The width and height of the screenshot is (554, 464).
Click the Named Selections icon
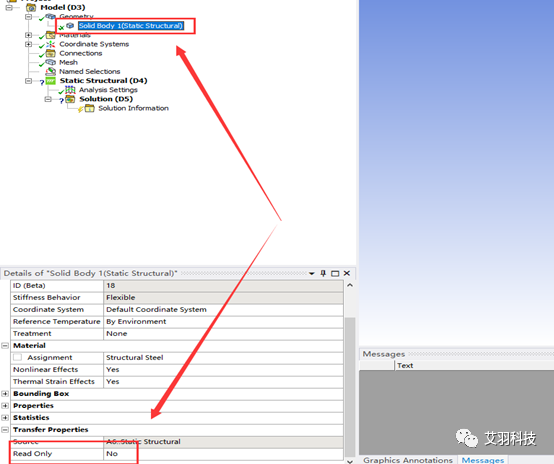[x=51, y=72]
